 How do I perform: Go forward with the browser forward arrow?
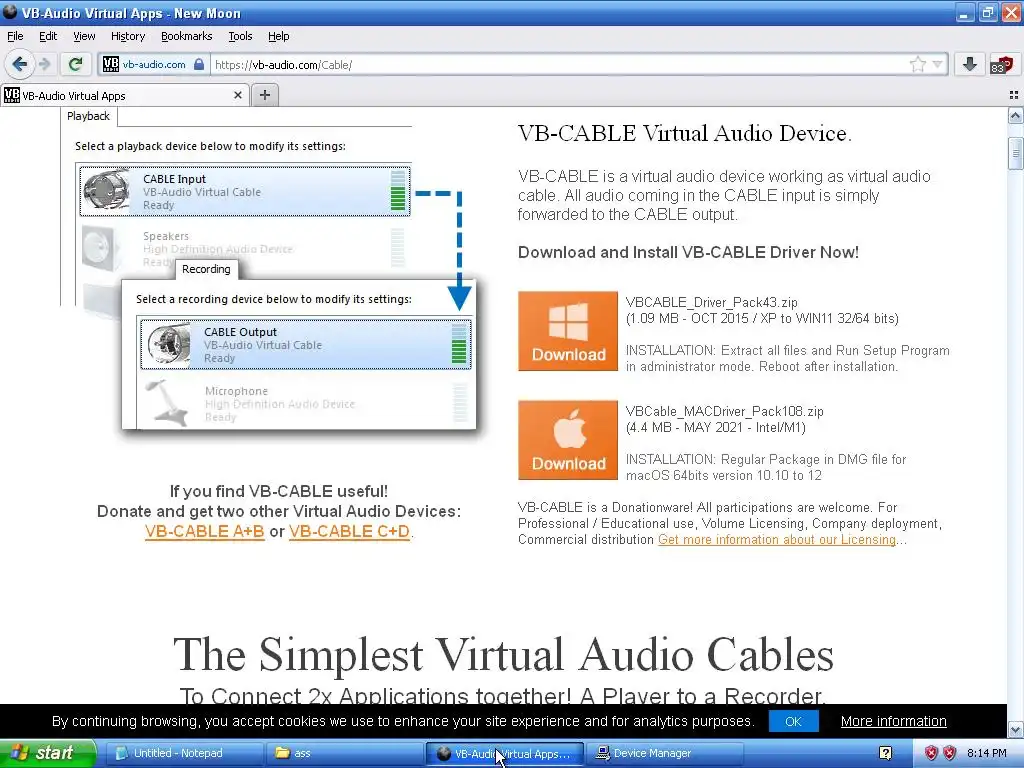[44, 64]
